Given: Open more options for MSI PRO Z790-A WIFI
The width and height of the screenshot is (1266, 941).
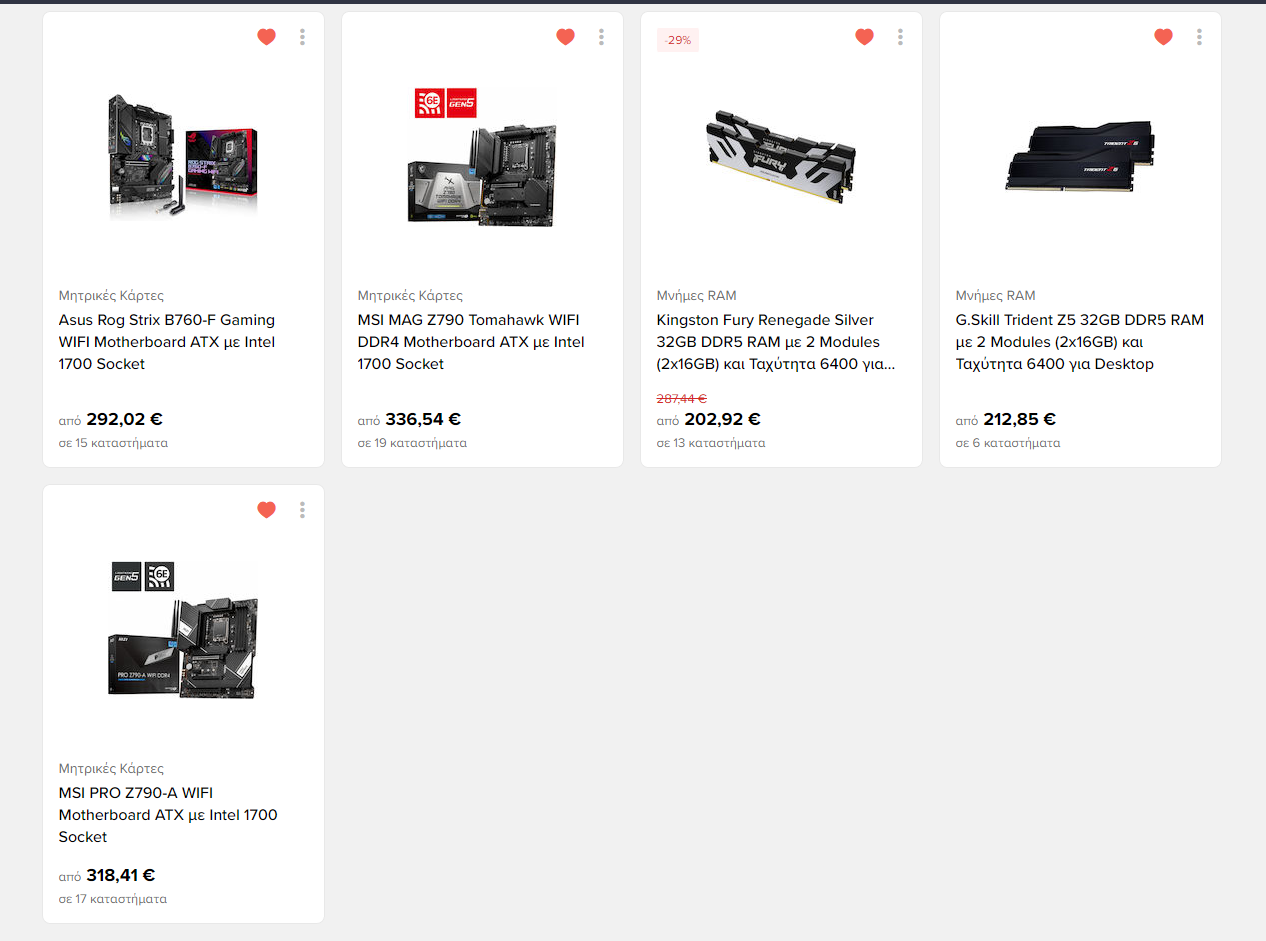Looking at the screenshot, I should point(302,510).
